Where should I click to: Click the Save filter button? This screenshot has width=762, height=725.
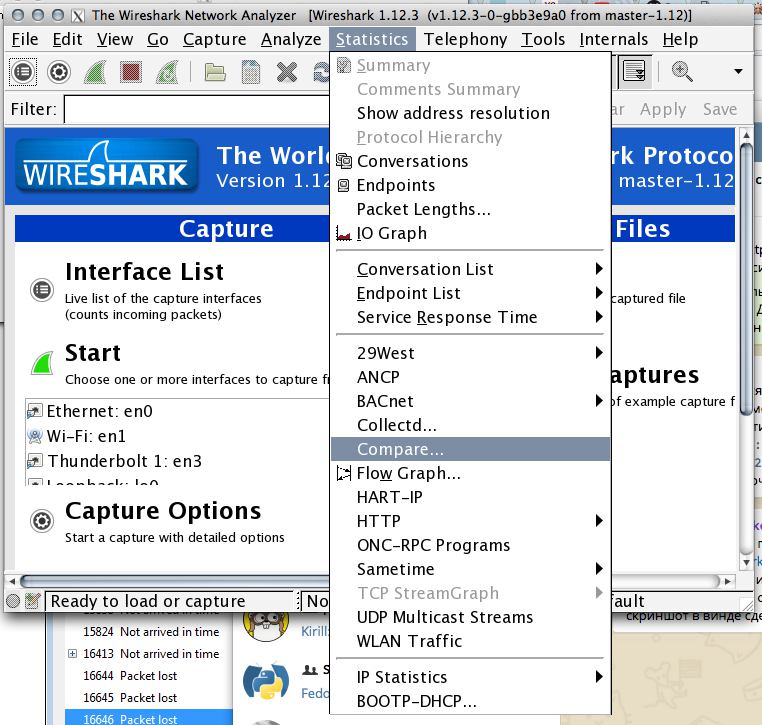tap(720, 109)
